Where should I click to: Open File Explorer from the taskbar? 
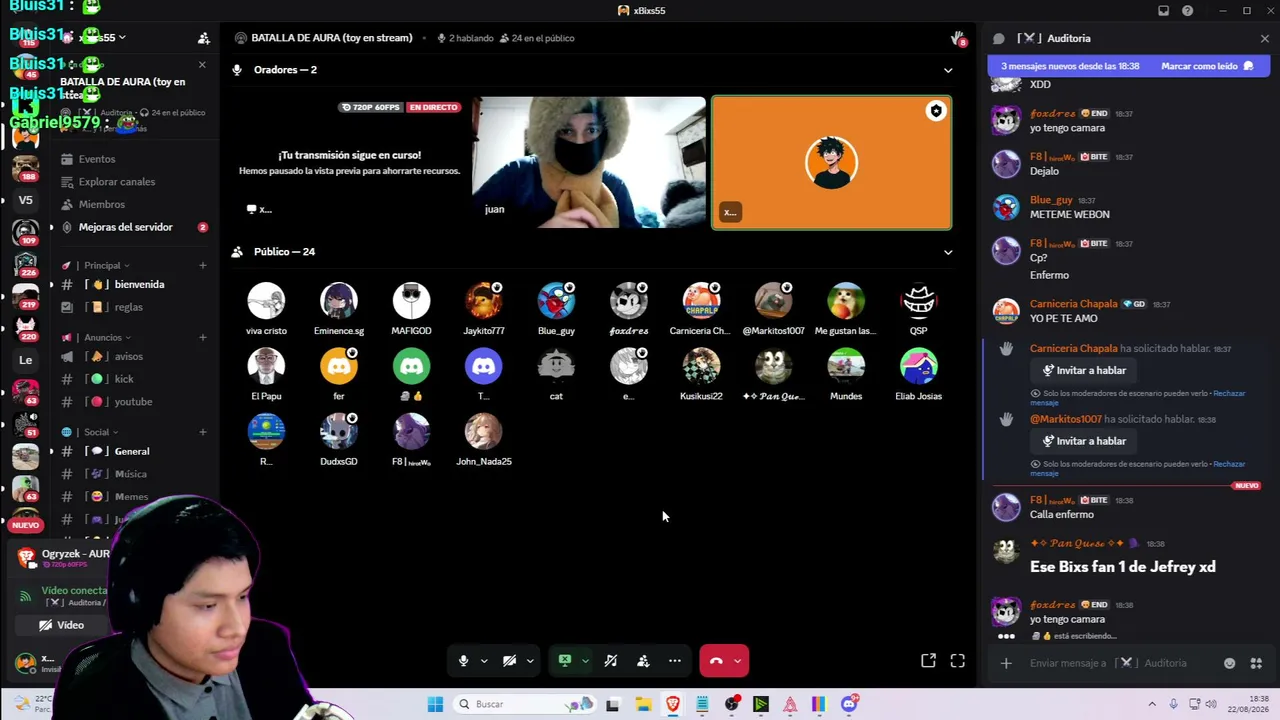pos(643,704)
